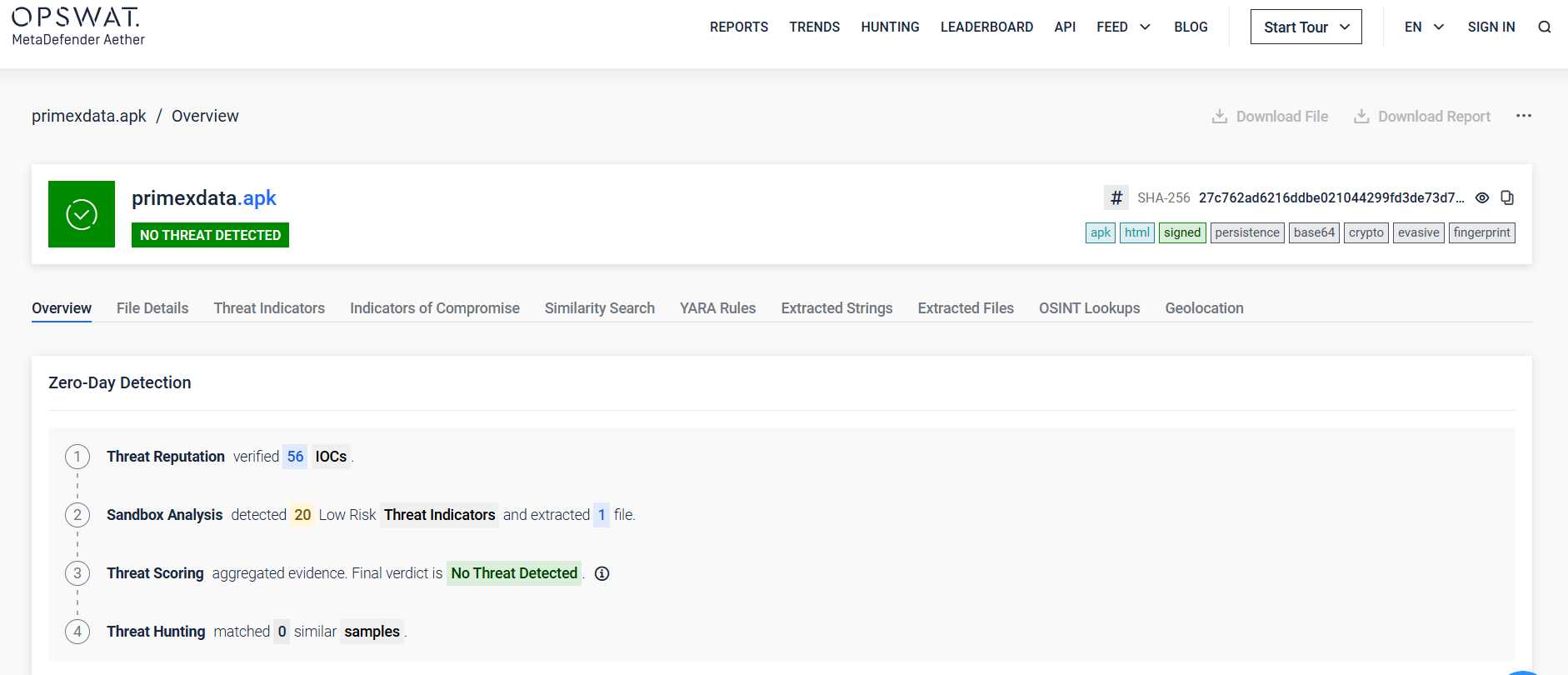Switch to OSINT Lookups tab
The width and height of the screenshot is (1568, 675).
point(1090,308)
